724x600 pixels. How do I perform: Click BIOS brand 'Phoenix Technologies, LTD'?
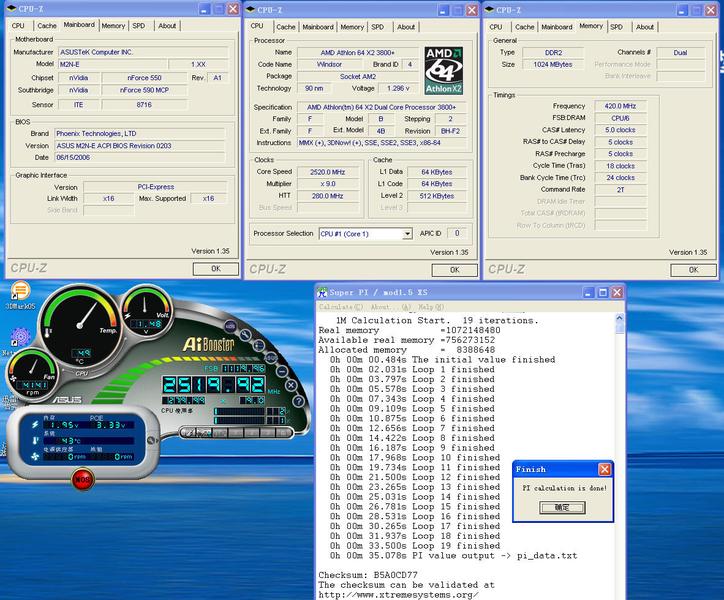pyautogui.click(x=139, y=133)
